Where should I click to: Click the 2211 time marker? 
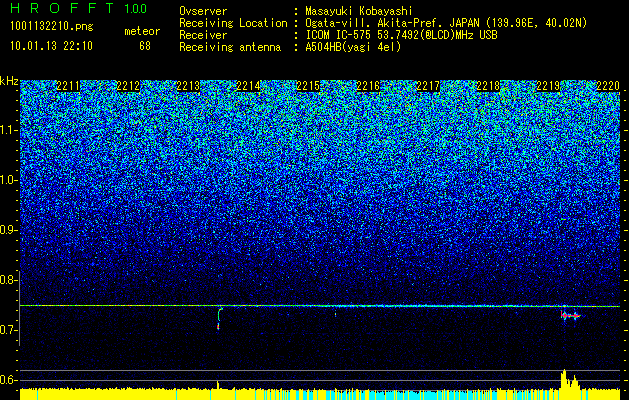pos(68,86)
